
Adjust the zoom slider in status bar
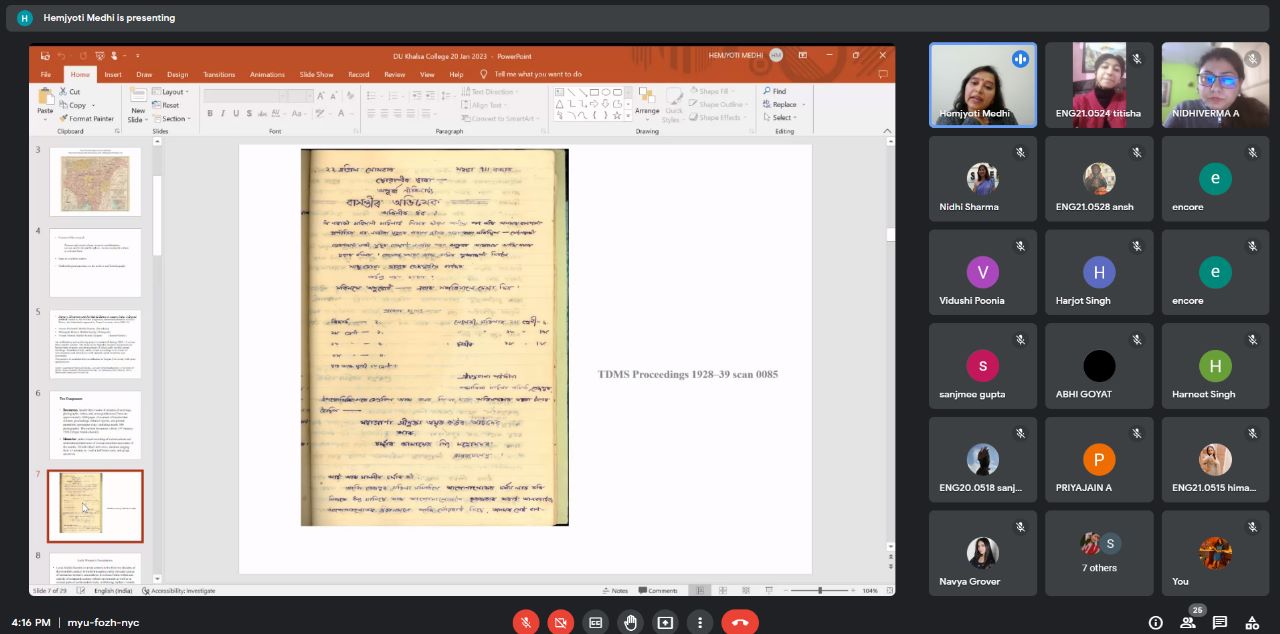click(x=820, y=591)
